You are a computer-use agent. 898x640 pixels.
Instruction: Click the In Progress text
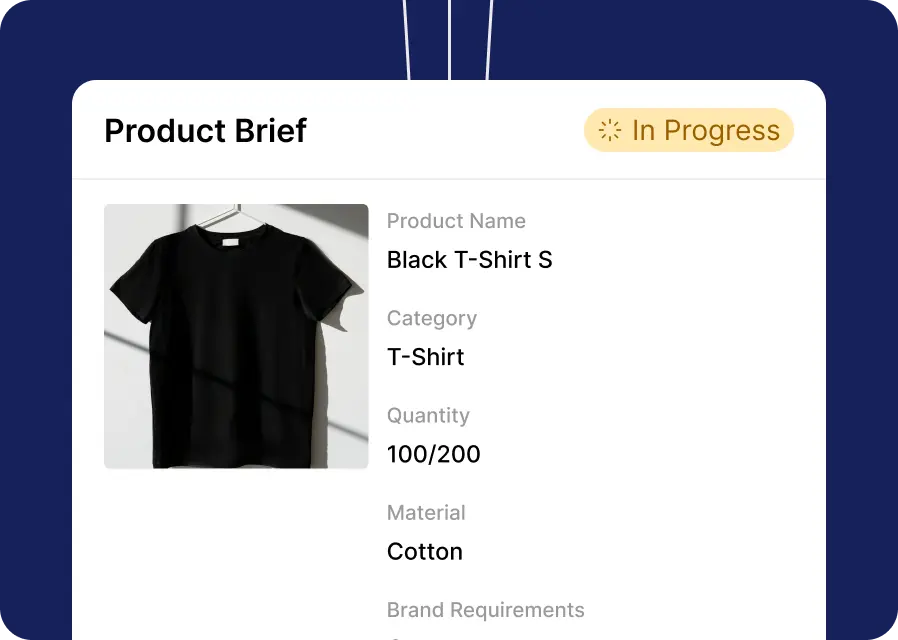click(x=706, y=131)
